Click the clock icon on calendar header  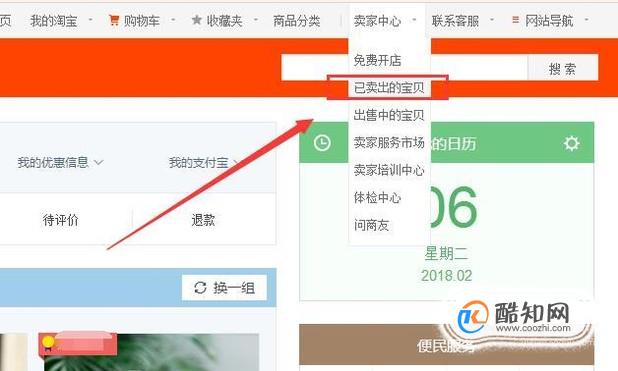click(x=322, y=143)
